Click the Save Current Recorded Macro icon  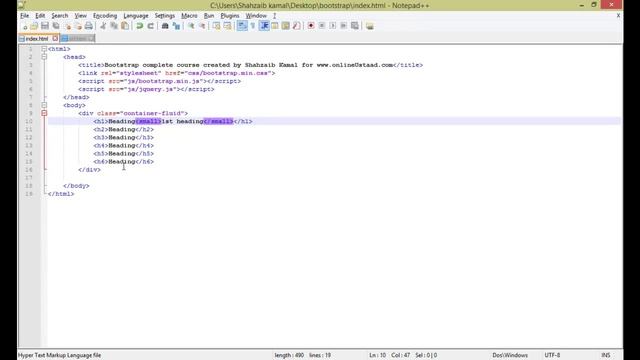coord(355,26)
